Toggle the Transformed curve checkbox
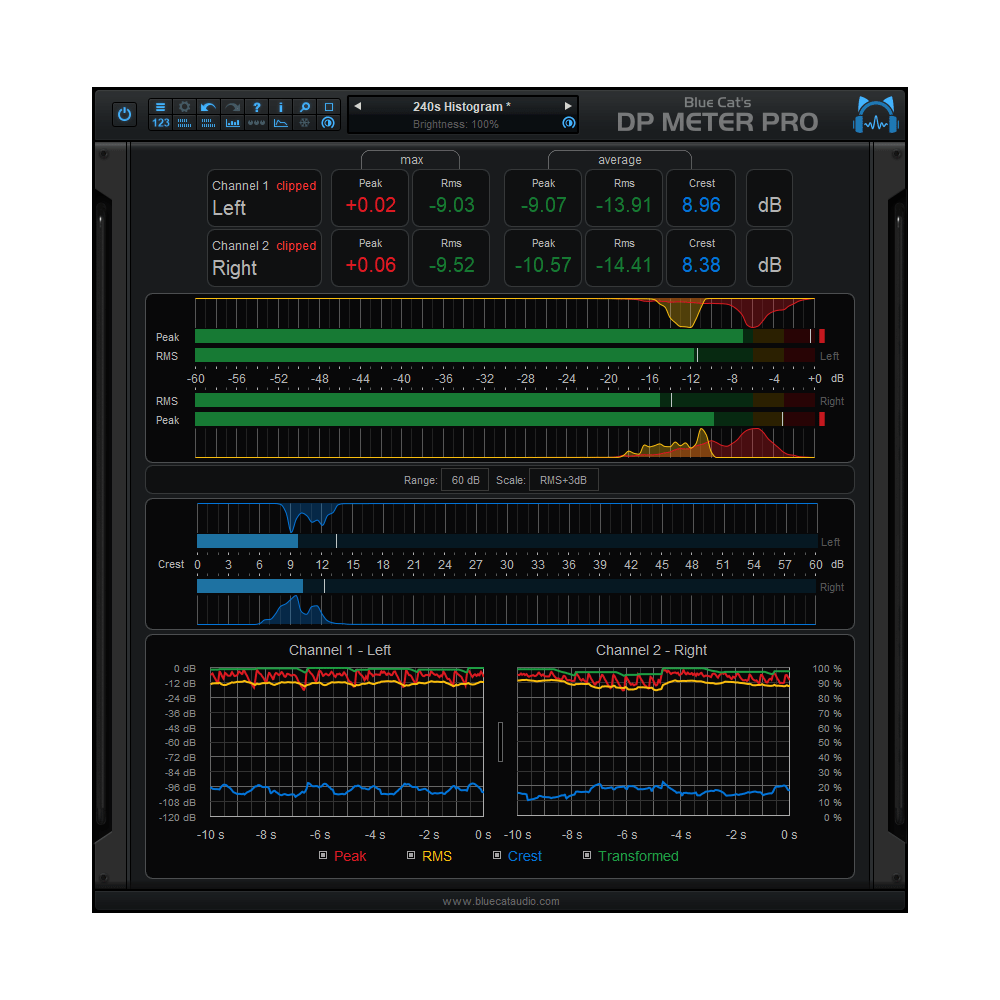 tap(587, 856)
